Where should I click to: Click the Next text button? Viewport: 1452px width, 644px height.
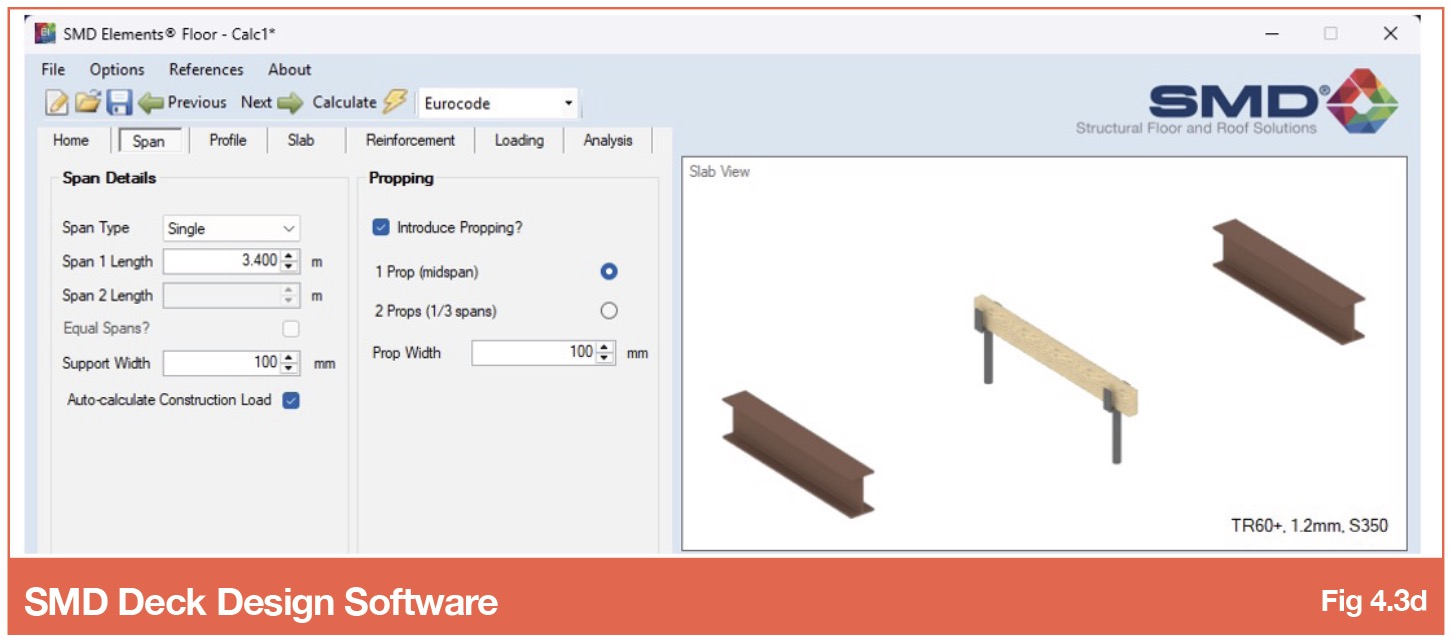click(x=256, y=102)
